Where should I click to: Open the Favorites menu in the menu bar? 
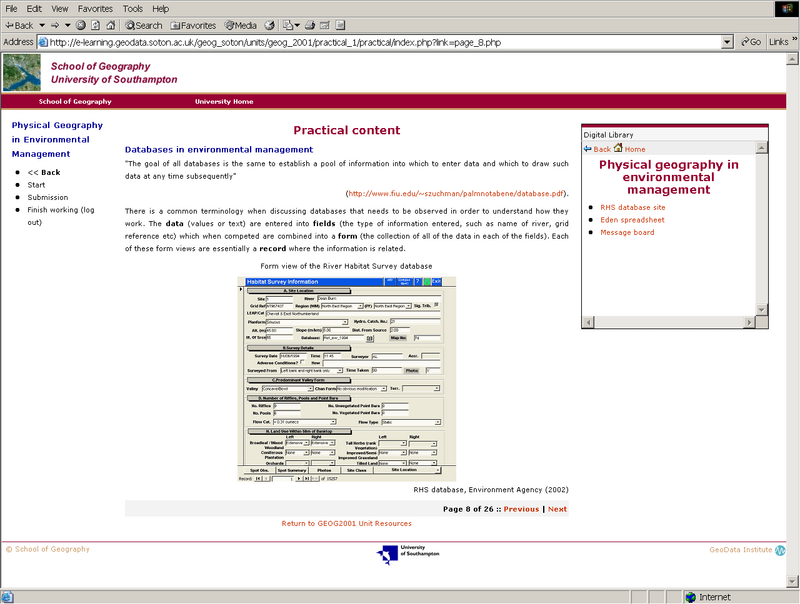pyautogui.click(x=95, y=9)
